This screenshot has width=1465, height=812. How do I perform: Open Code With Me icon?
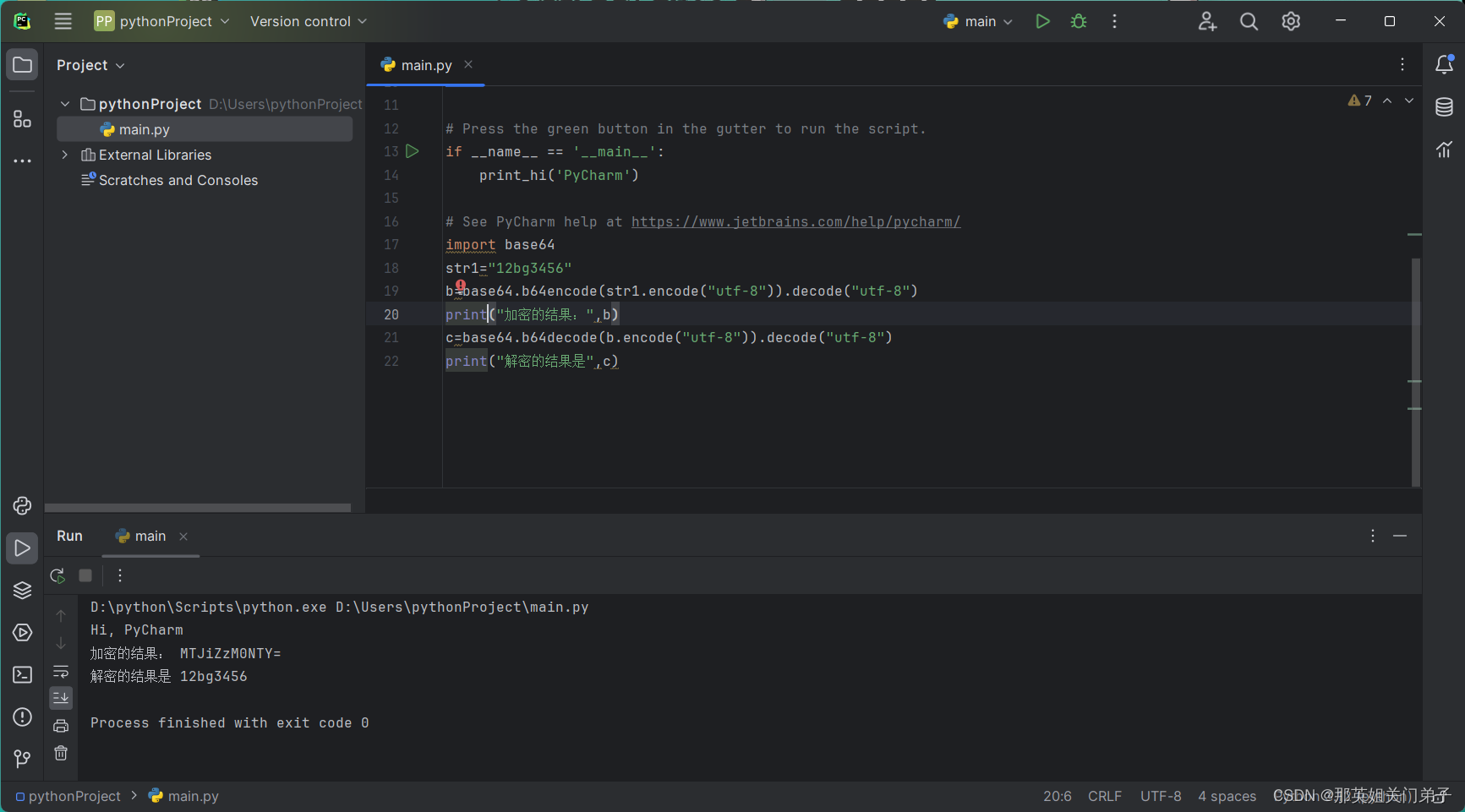point(1207,21)
